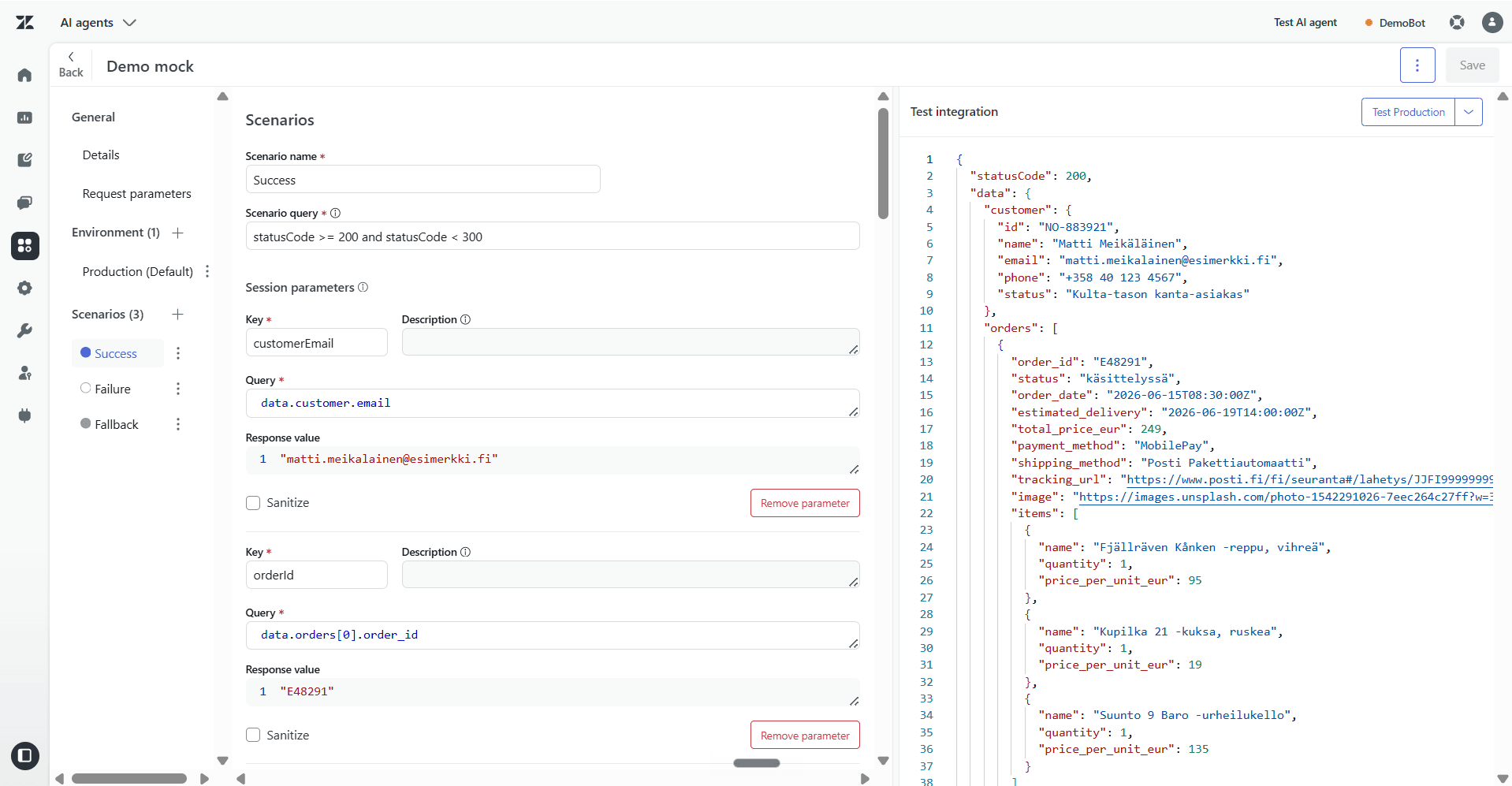Open the user admin sidebar icon

click(x=25, y=373)
